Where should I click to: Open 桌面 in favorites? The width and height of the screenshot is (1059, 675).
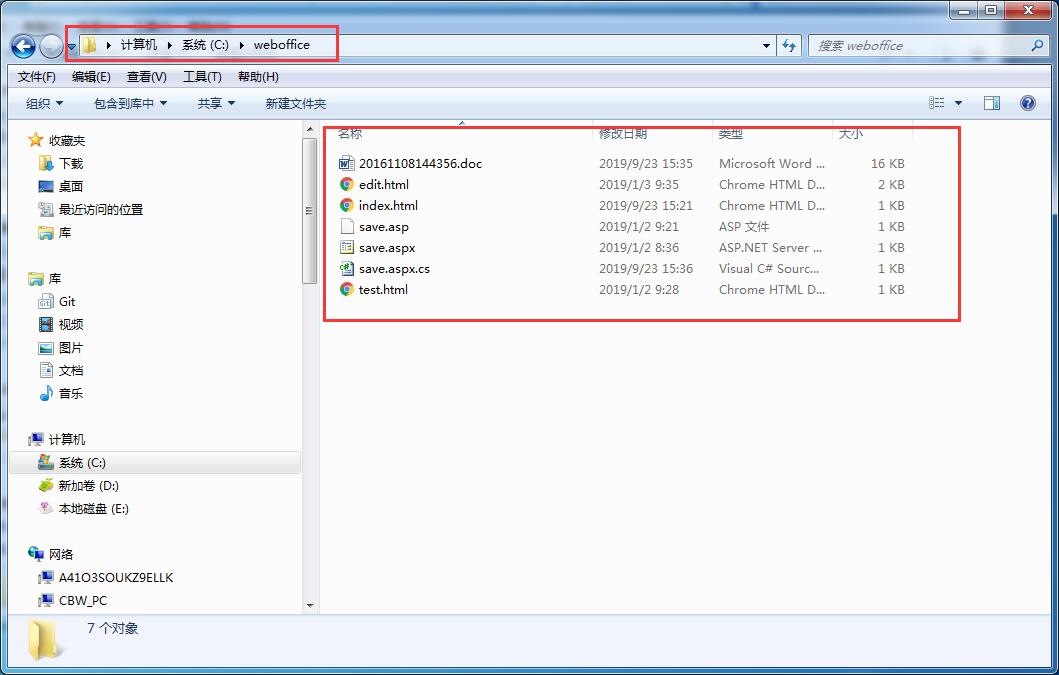click(x=71, y=186)
